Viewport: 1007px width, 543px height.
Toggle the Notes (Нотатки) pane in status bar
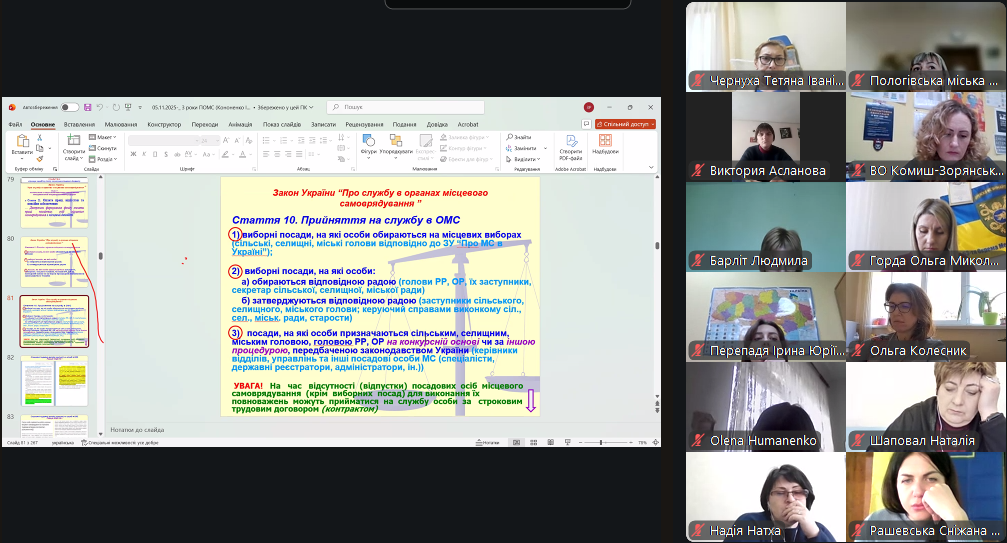pos(489,441)
